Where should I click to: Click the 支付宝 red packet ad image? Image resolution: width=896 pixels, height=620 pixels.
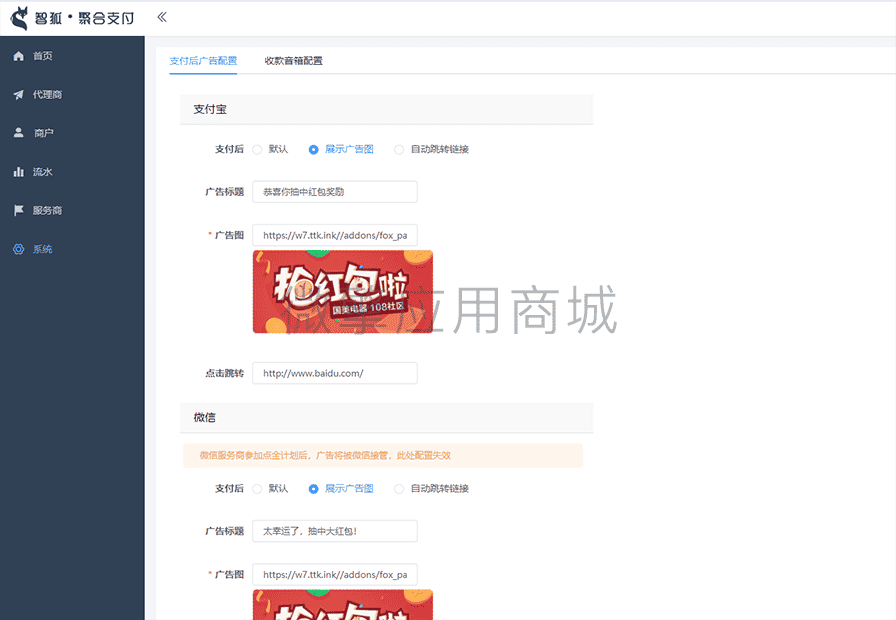click(343, 292)
